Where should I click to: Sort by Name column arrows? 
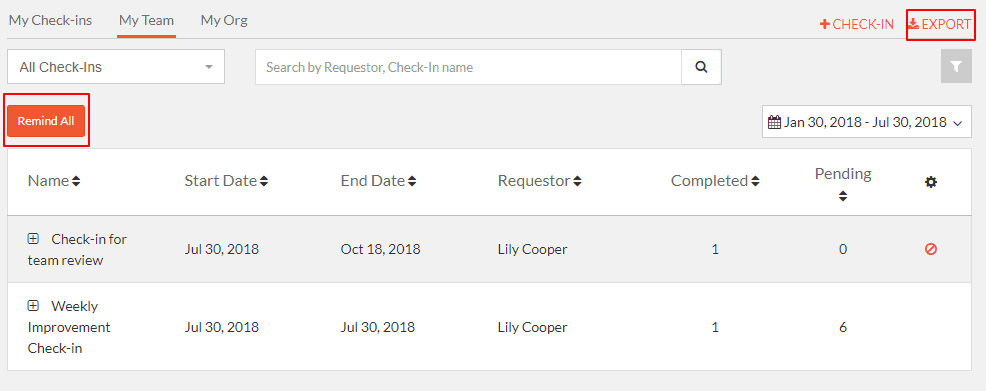point(76,181)
